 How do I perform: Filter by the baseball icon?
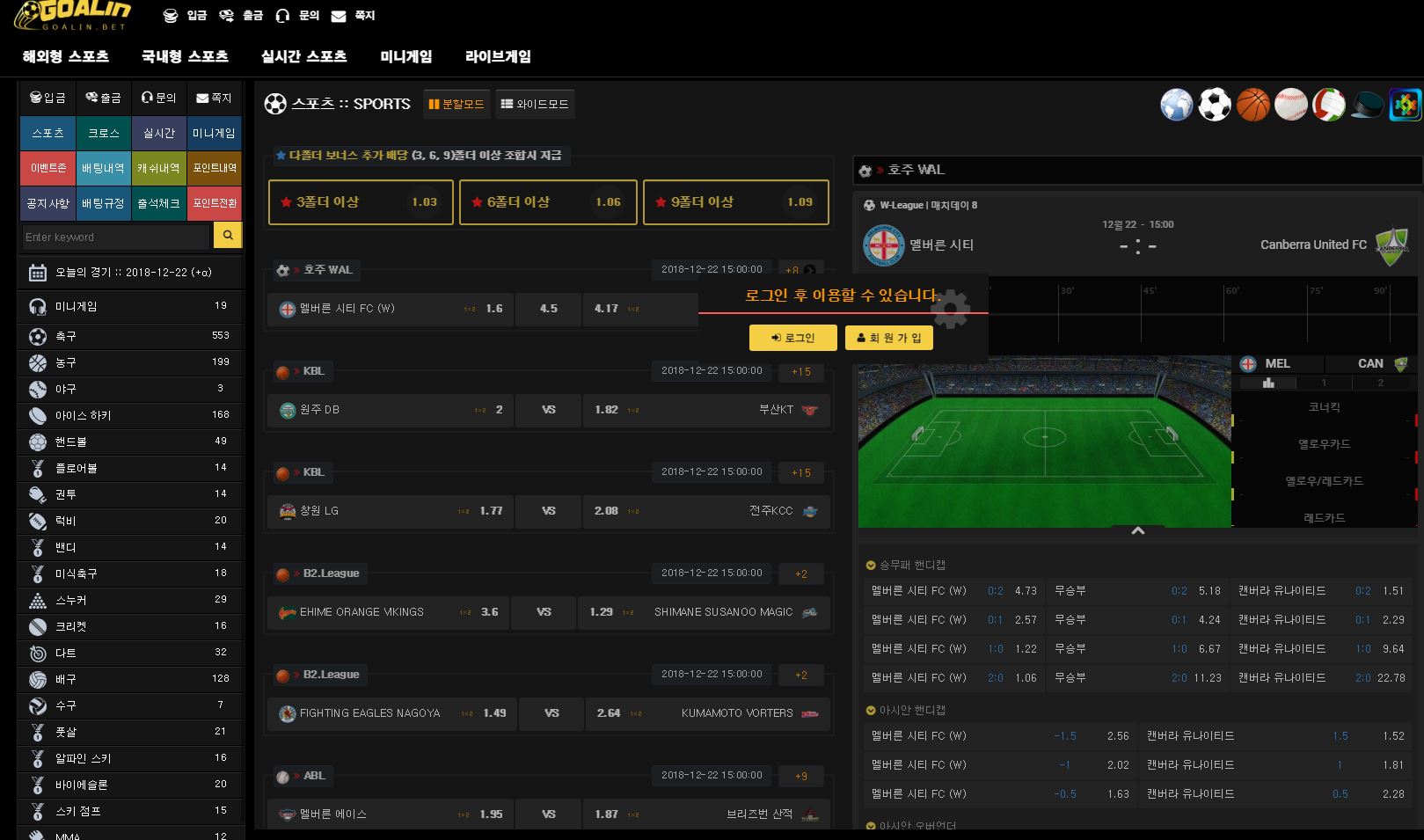point(1291,105)
